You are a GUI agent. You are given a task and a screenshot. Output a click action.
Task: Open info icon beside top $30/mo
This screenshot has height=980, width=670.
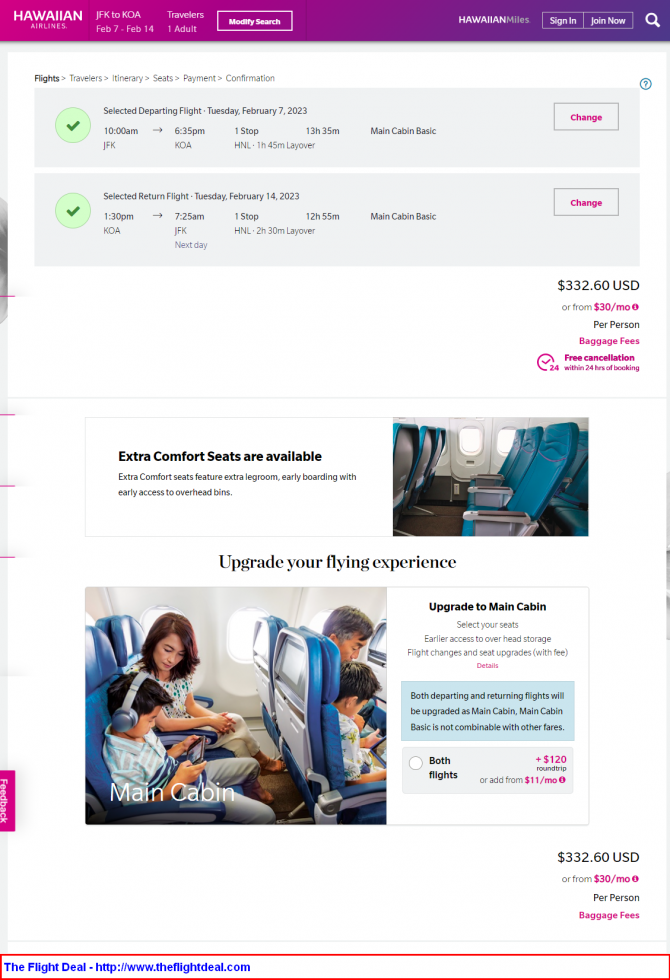point(636,307)
